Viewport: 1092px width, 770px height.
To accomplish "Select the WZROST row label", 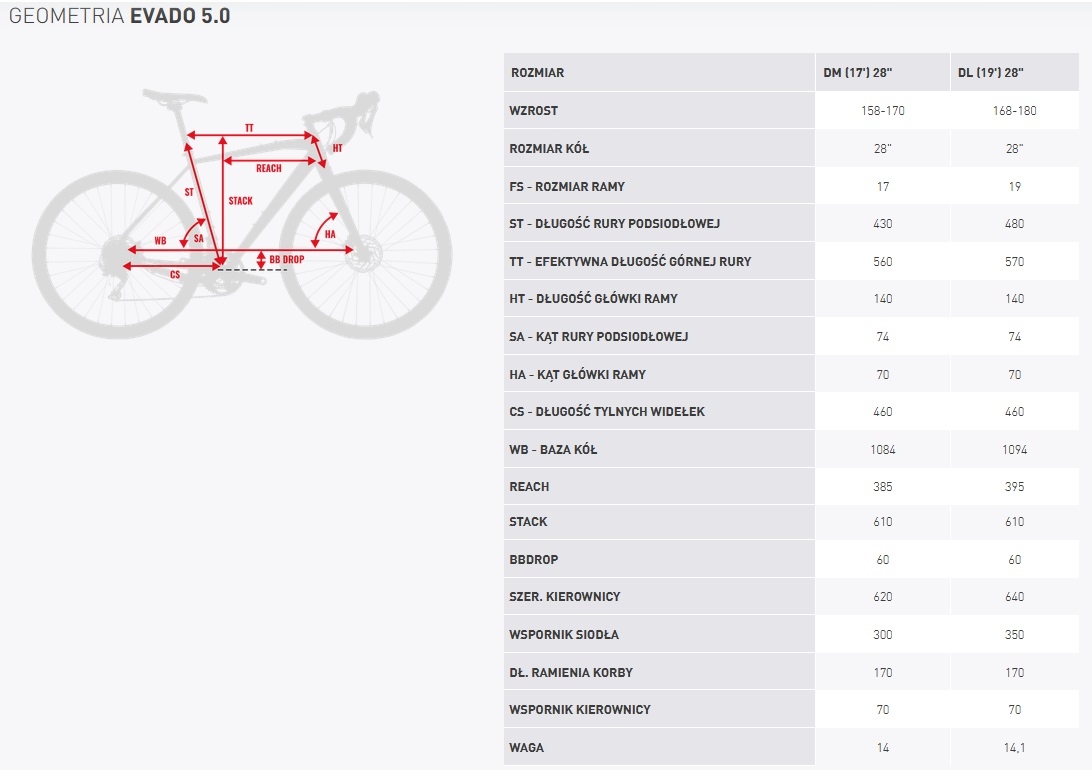I will pos(533,110).
